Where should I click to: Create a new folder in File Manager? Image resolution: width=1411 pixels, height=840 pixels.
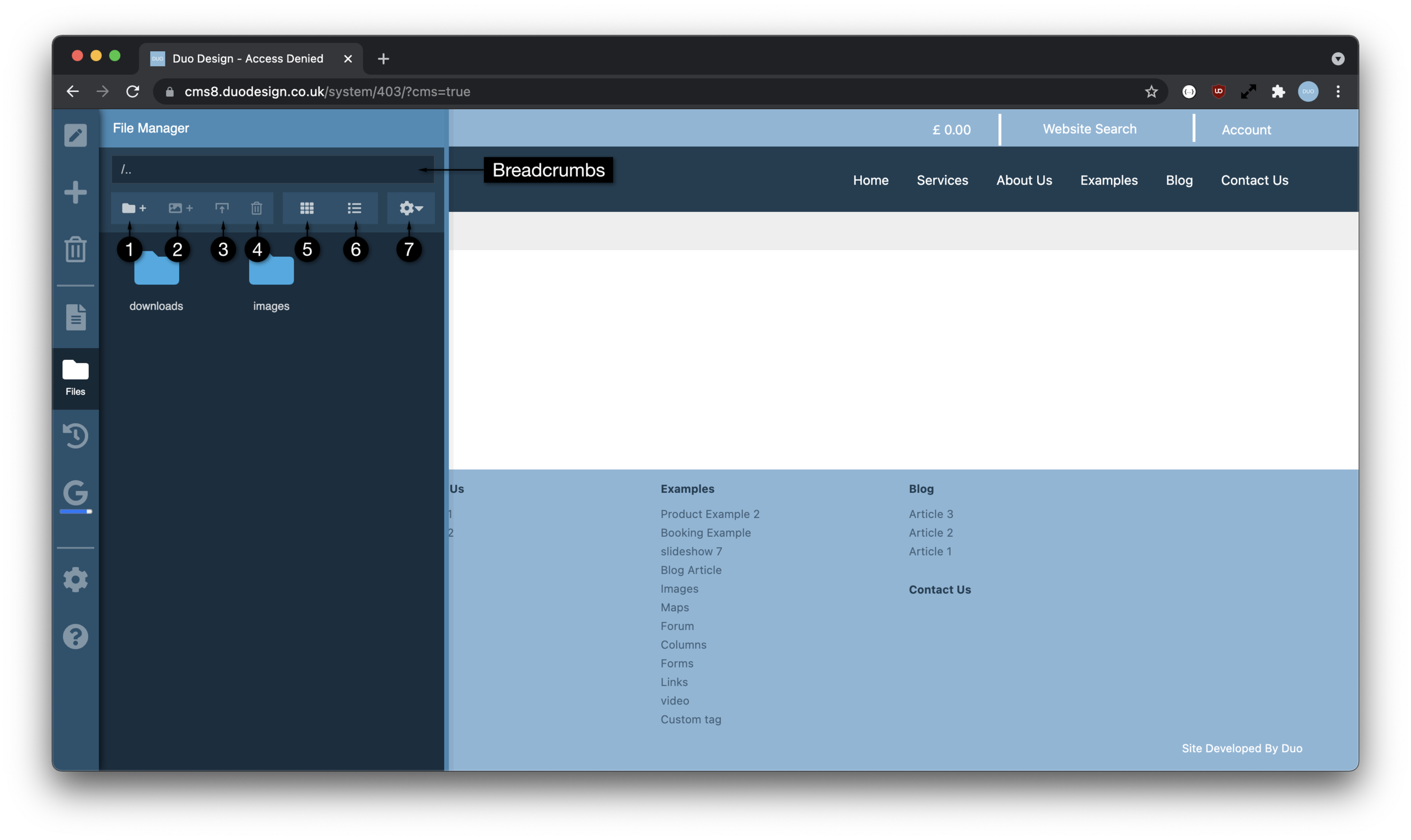pos(132,208)
